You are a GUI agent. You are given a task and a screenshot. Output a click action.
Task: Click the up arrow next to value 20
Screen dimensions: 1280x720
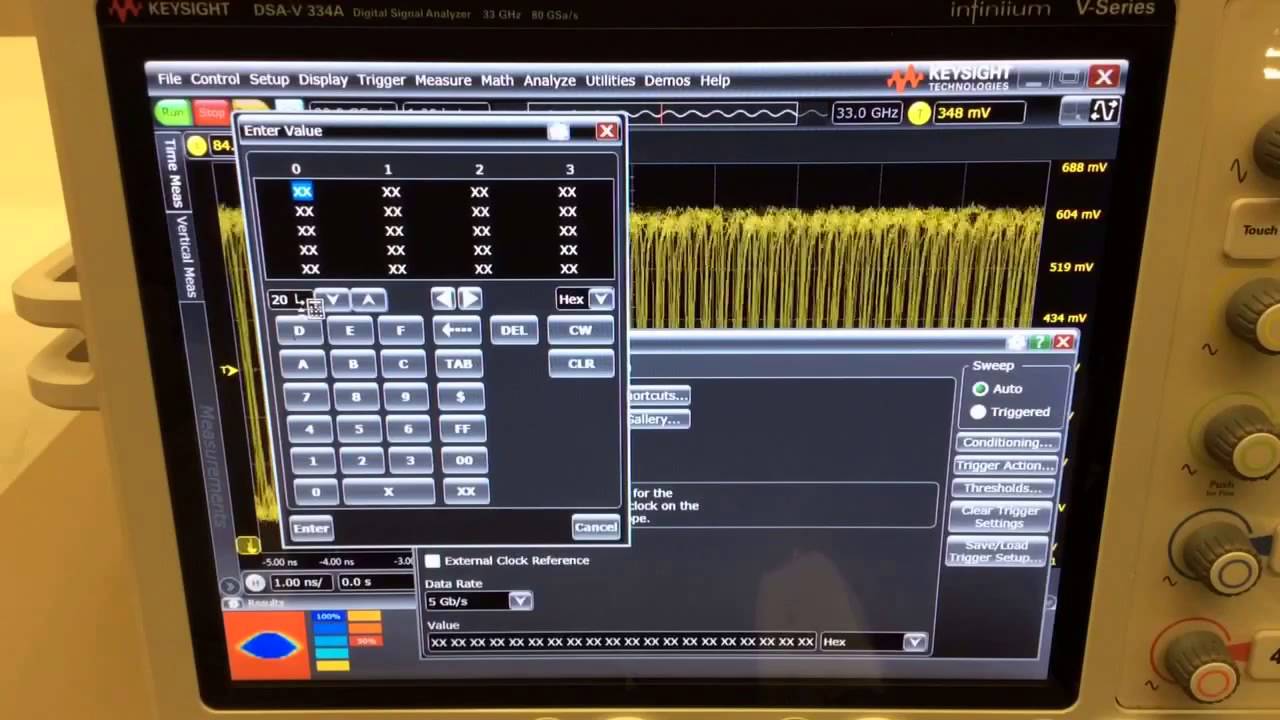(369, 299)
